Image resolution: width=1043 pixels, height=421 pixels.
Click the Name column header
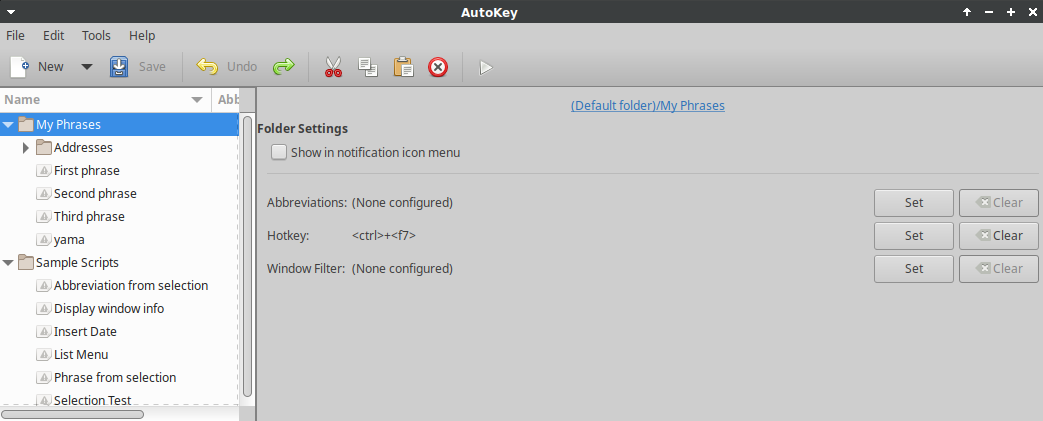[x=105, y=100]
